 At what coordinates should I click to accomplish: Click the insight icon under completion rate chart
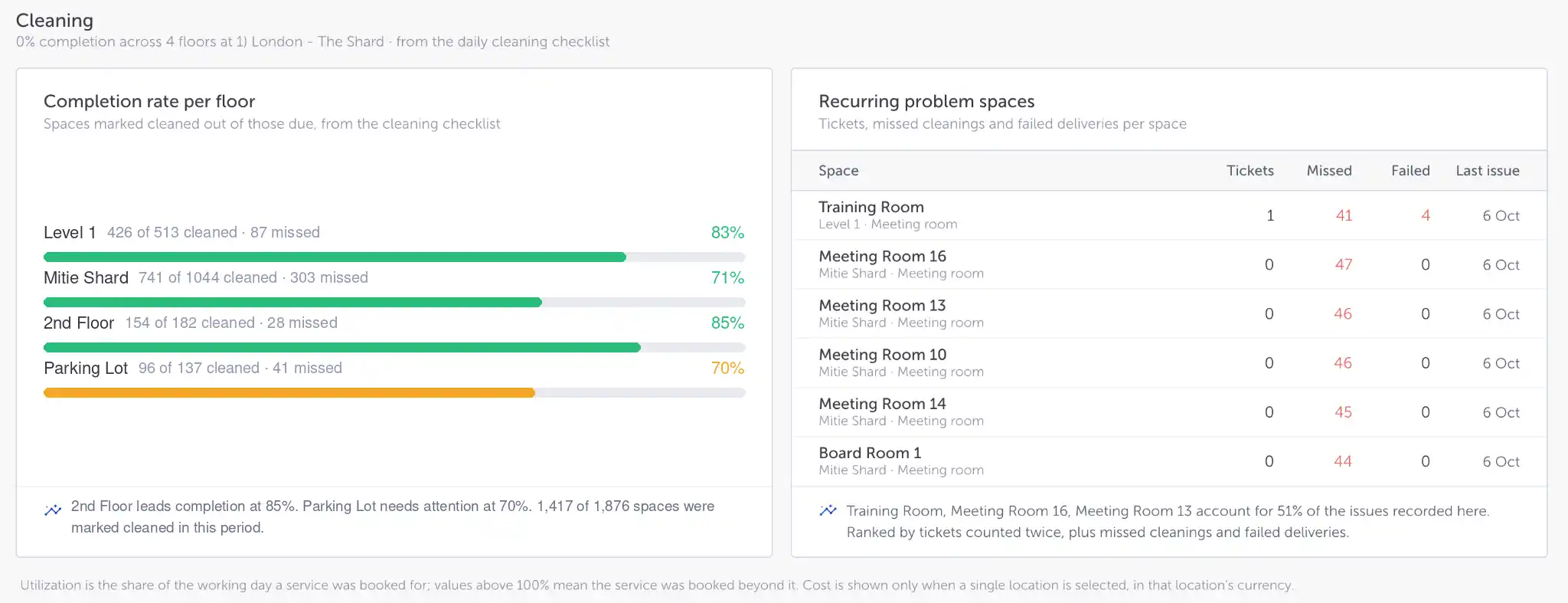[x=53, y=510]
